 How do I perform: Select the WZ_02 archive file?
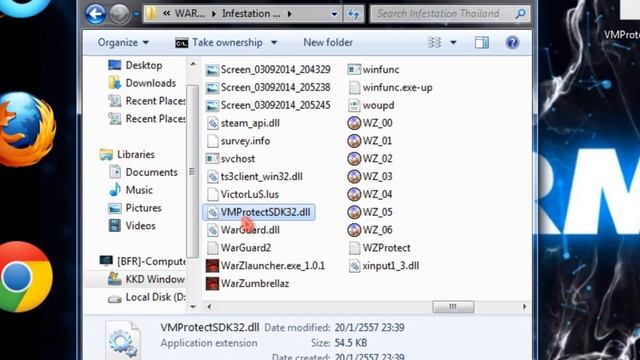pos(370,159)
